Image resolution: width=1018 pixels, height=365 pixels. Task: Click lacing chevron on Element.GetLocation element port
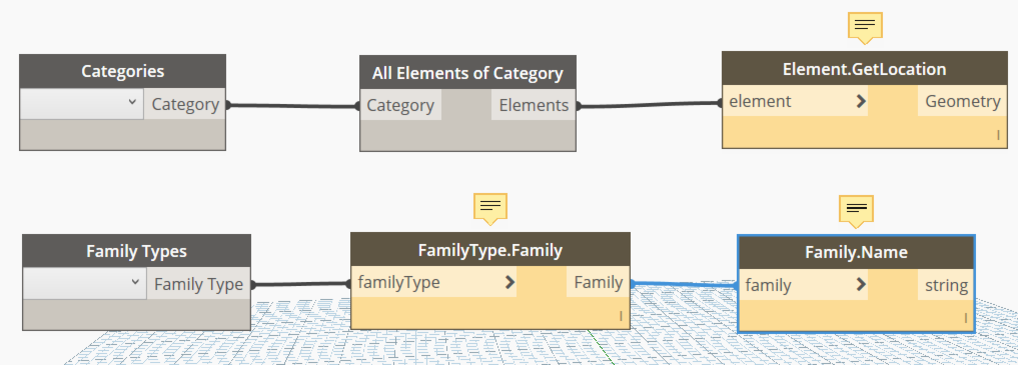click(861, 101)
